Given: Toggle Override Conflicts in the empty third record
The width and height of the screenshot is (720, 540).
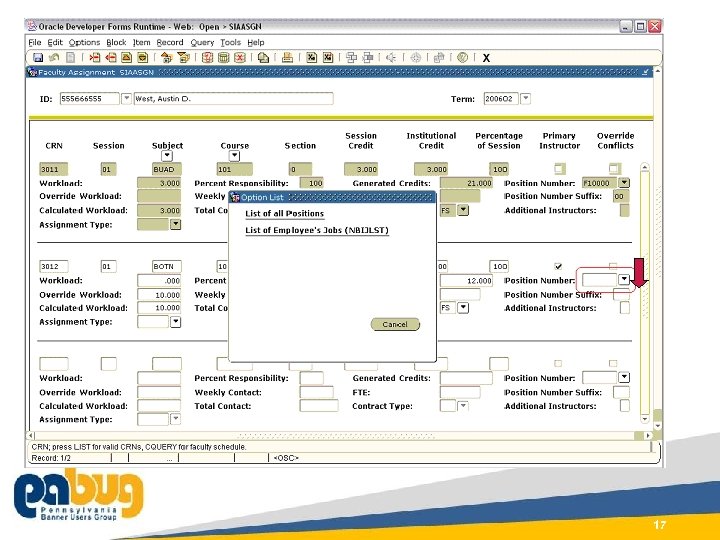Looking at the screenshot, I should coord(613,363).
